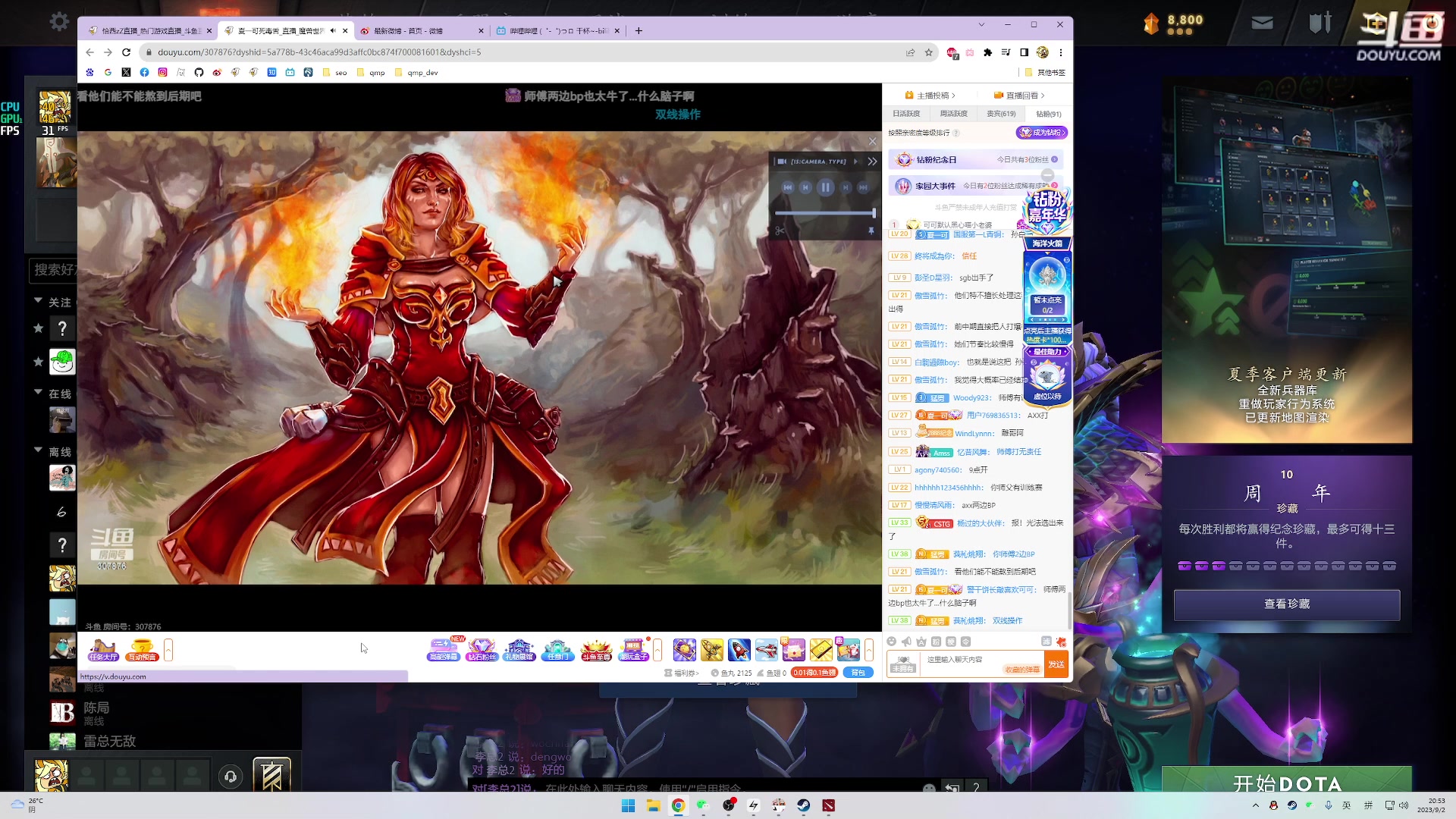Viewport: 1456px width, 819px height.
Task: Open the 背包 backpack button
Action: [x=858, y=673]
